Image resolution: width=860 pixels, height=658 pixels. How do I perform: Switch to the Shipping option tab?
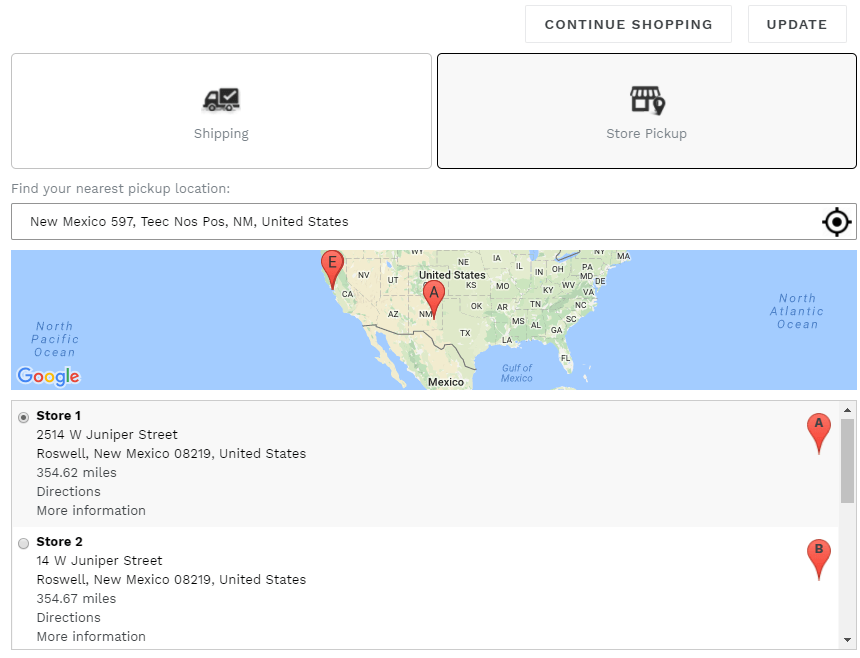coord(221,111)
